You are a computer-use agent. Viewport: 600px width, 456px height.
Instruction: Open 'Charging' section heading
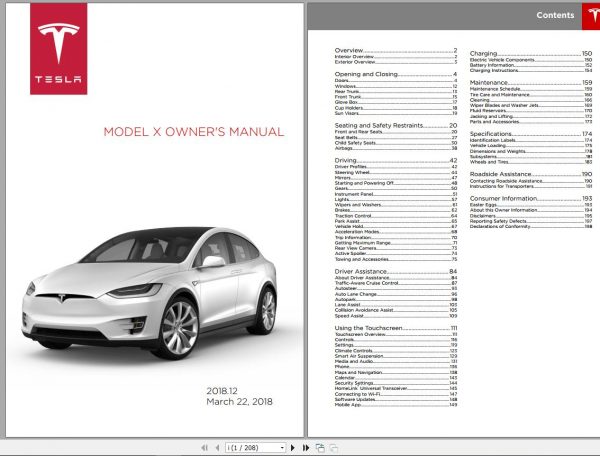pos(531,54)
